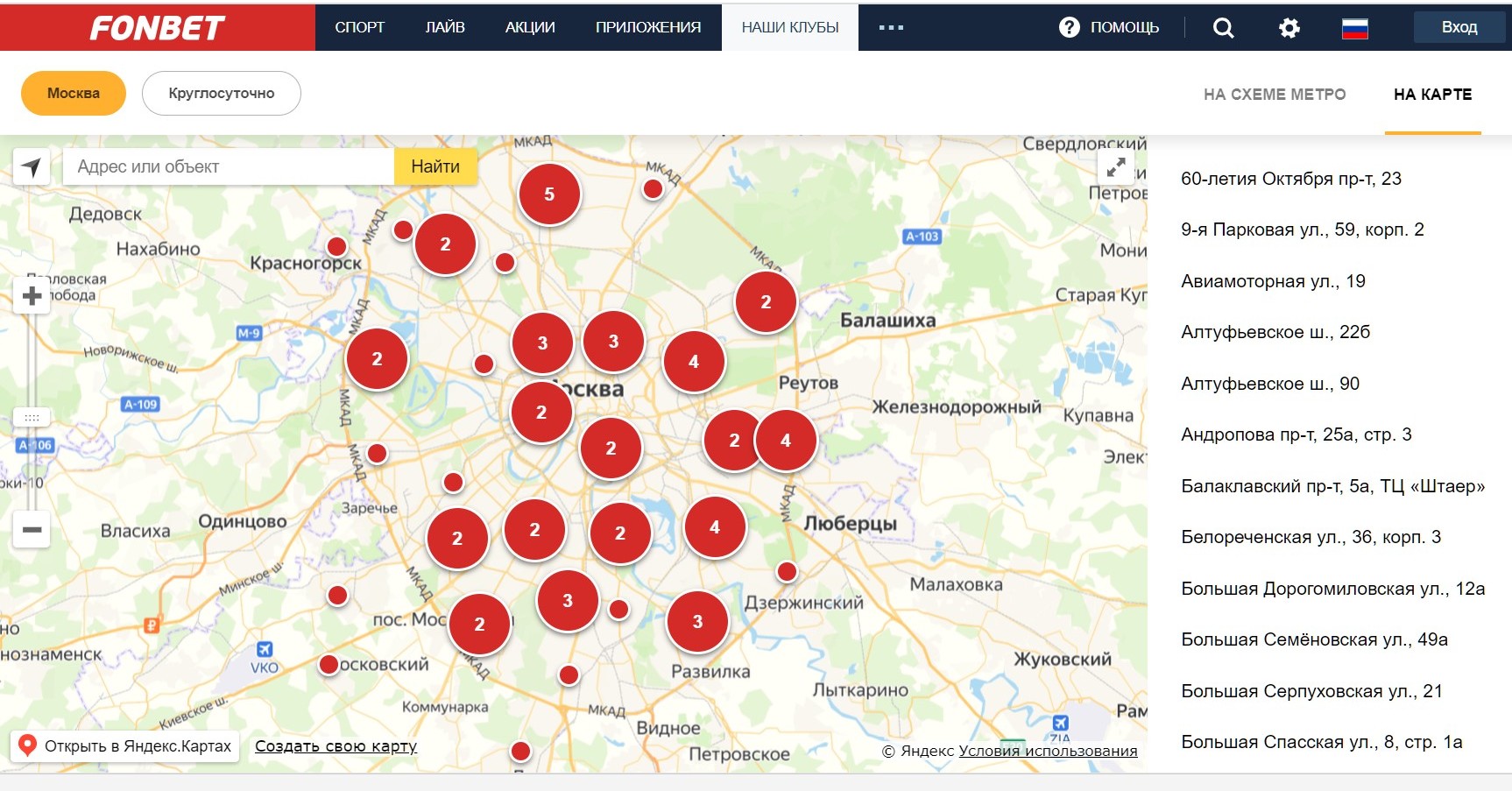This screenshot has height=791, width=1512.
Task: Click the single marker beside Московский label
Action: click(329, 664)
